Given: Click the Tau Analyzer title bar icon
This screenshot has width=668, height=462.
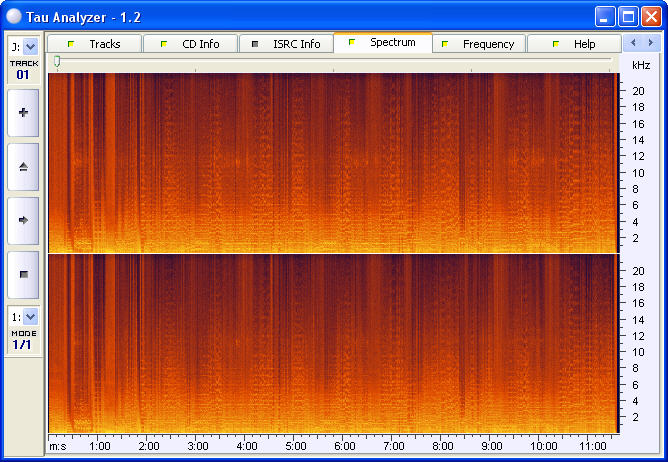Looking at the screenshot, I should click(x=13, y=17).
